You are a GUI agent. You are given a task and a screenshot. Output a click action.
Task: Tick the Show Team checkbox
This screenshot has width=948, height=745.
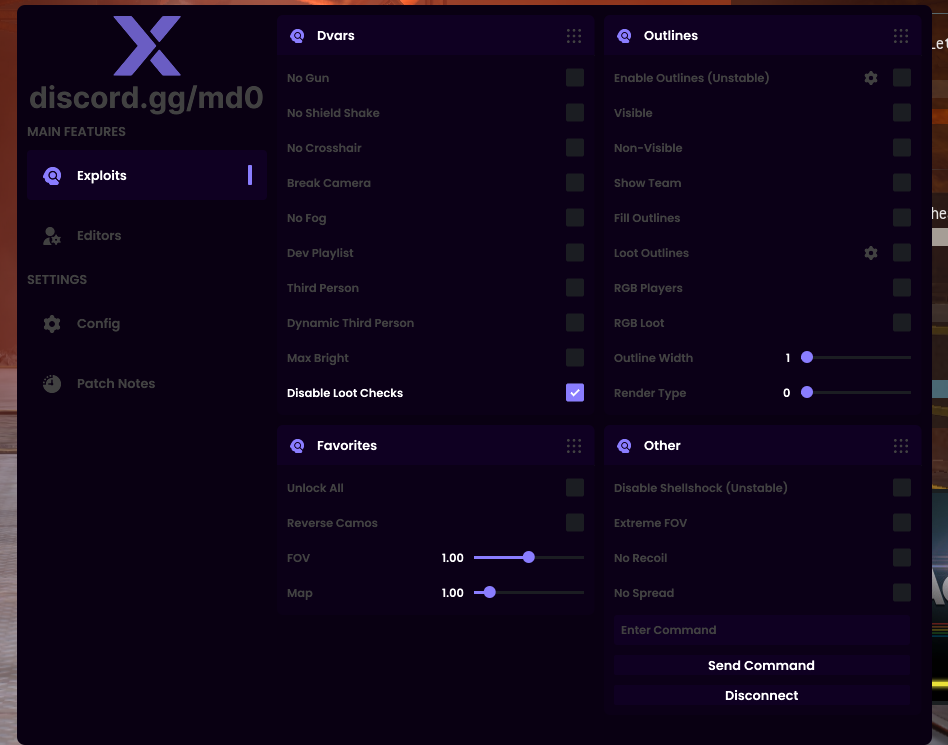[902, 183]
